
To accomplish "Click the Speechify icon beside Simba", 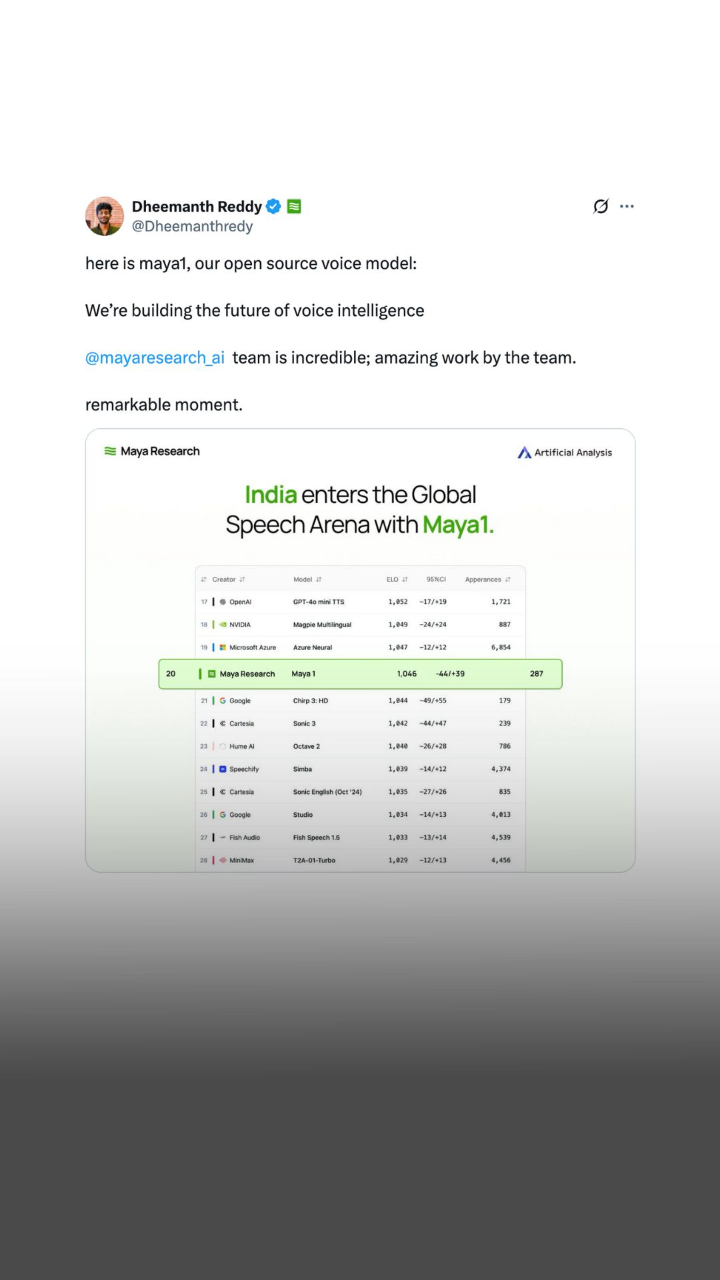I will click(x=221, y=768).
